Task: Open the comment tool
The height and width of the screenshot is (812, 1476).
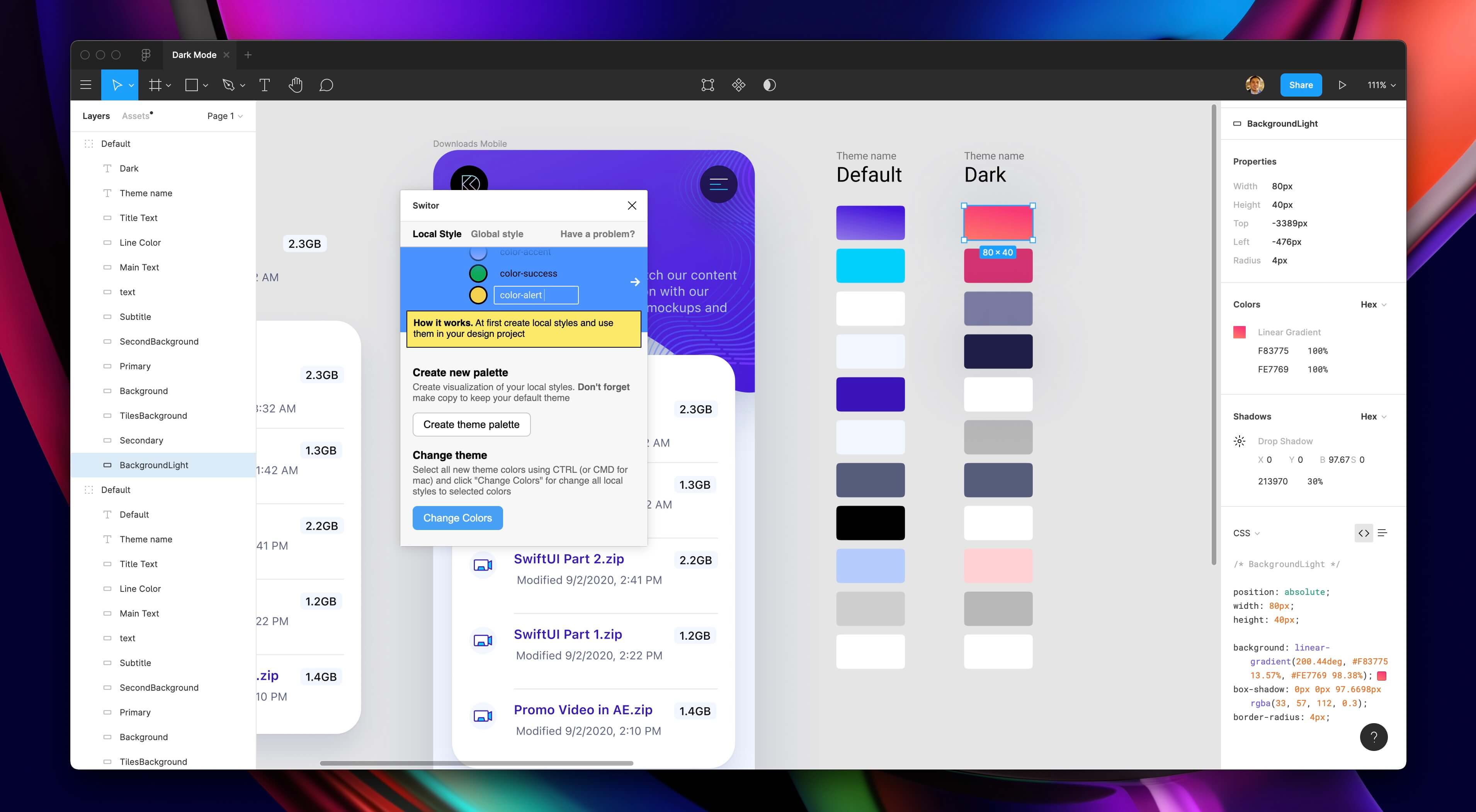Action: [326, 85]
